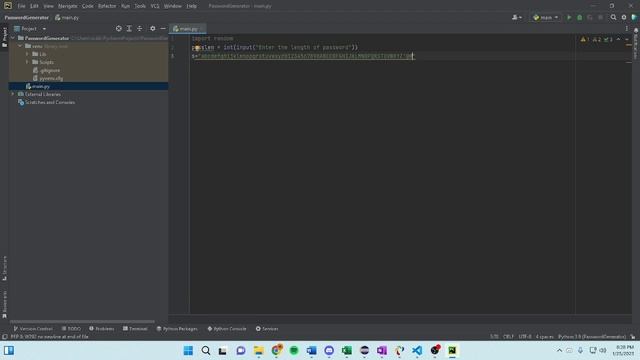Image resolution: width=640 pixels, height=360 pixels.
Task: Open Terminal tool window
Action: [x=135, y=329]
